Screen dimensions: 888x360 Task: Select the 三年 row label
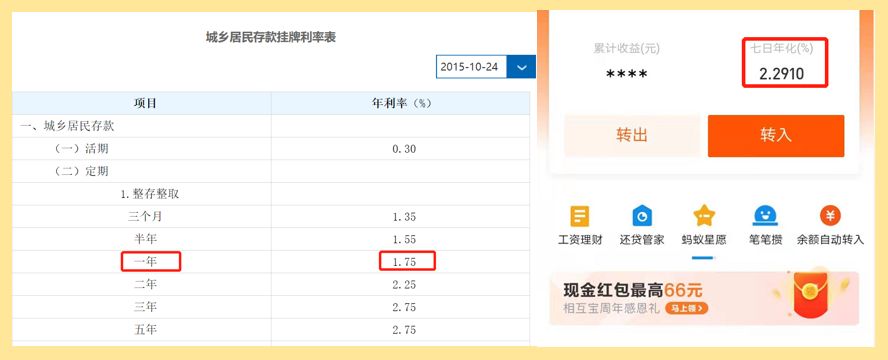click(146, 307)
